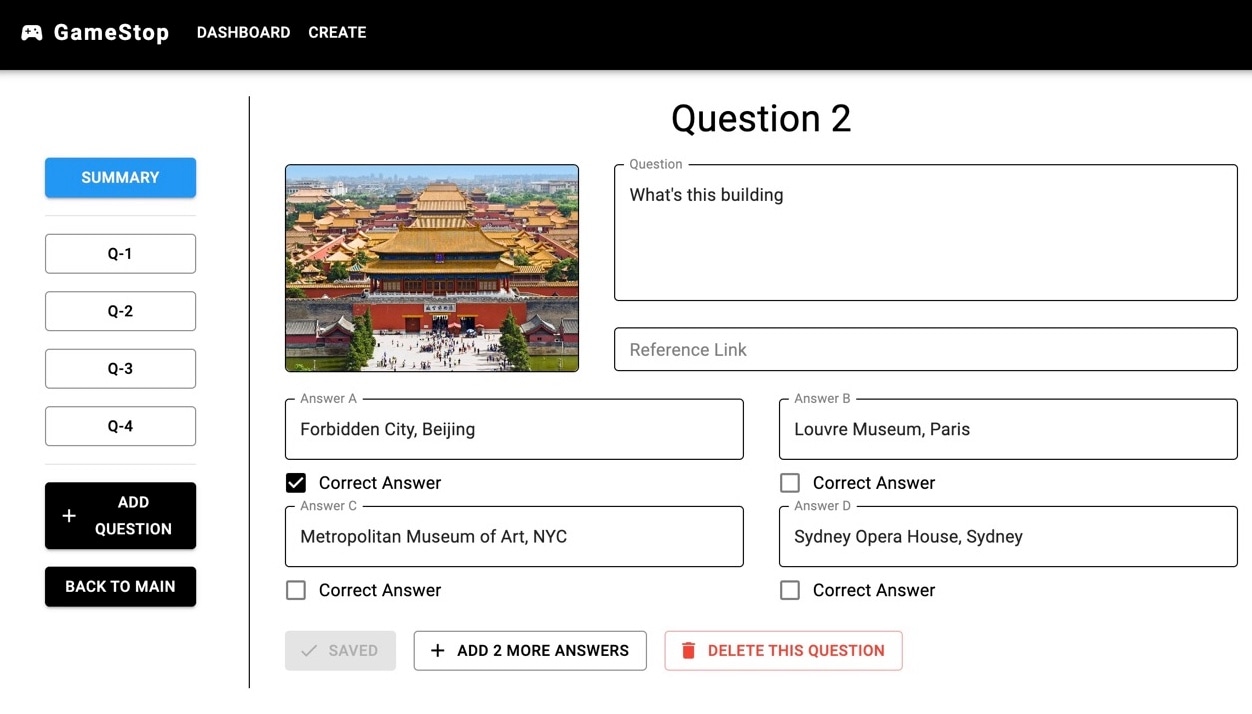Go to the Create page
Screen dimensions: 1252x714
tap(337, 33)
